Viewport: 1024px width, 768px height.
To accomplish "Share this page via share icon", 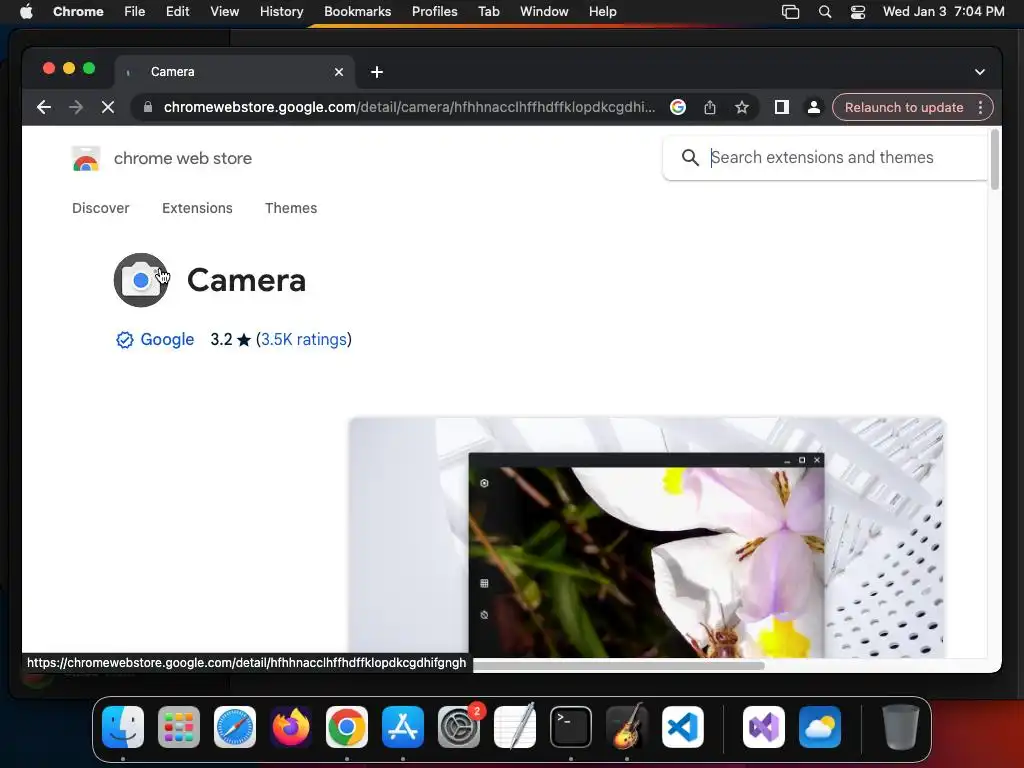I will click(710, 107).
